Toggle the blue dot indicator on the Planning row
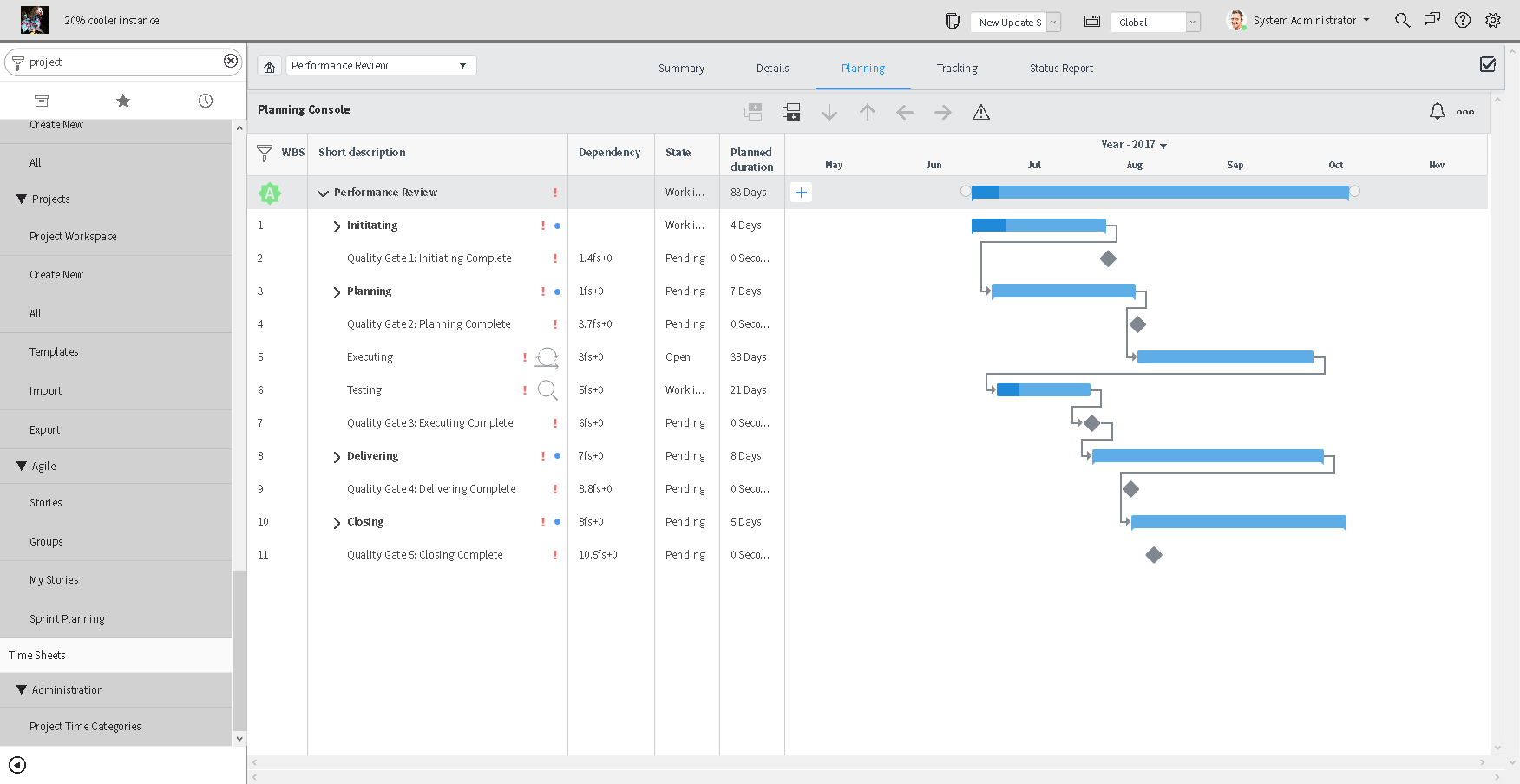This screenshot has width=1520, height=784. click(x=556, y=291)
